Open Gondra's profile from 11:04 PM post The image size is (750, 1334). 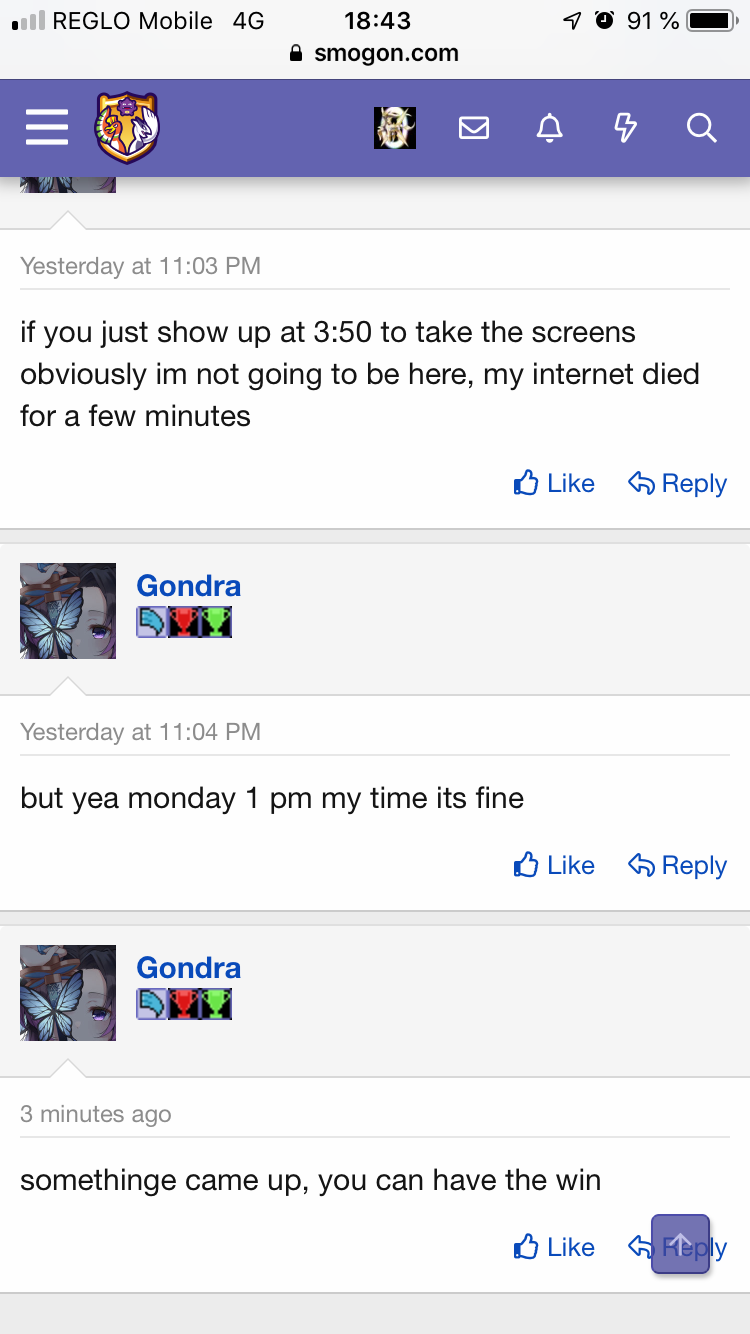point(188,586)
